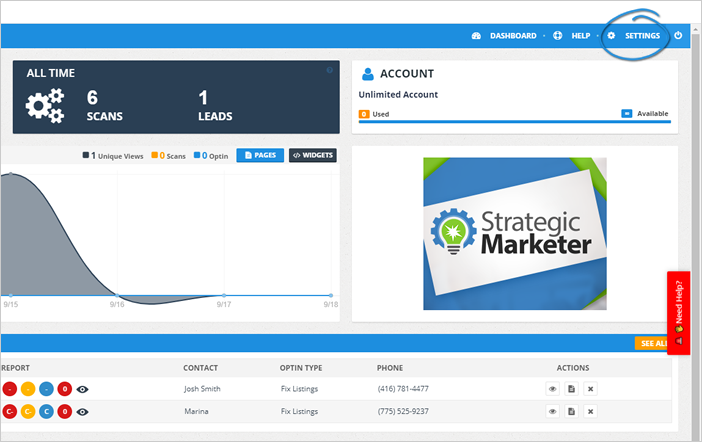This screenshot has height=442, width=702.
Task: Click the account usage progress bar
Action: 514,123
